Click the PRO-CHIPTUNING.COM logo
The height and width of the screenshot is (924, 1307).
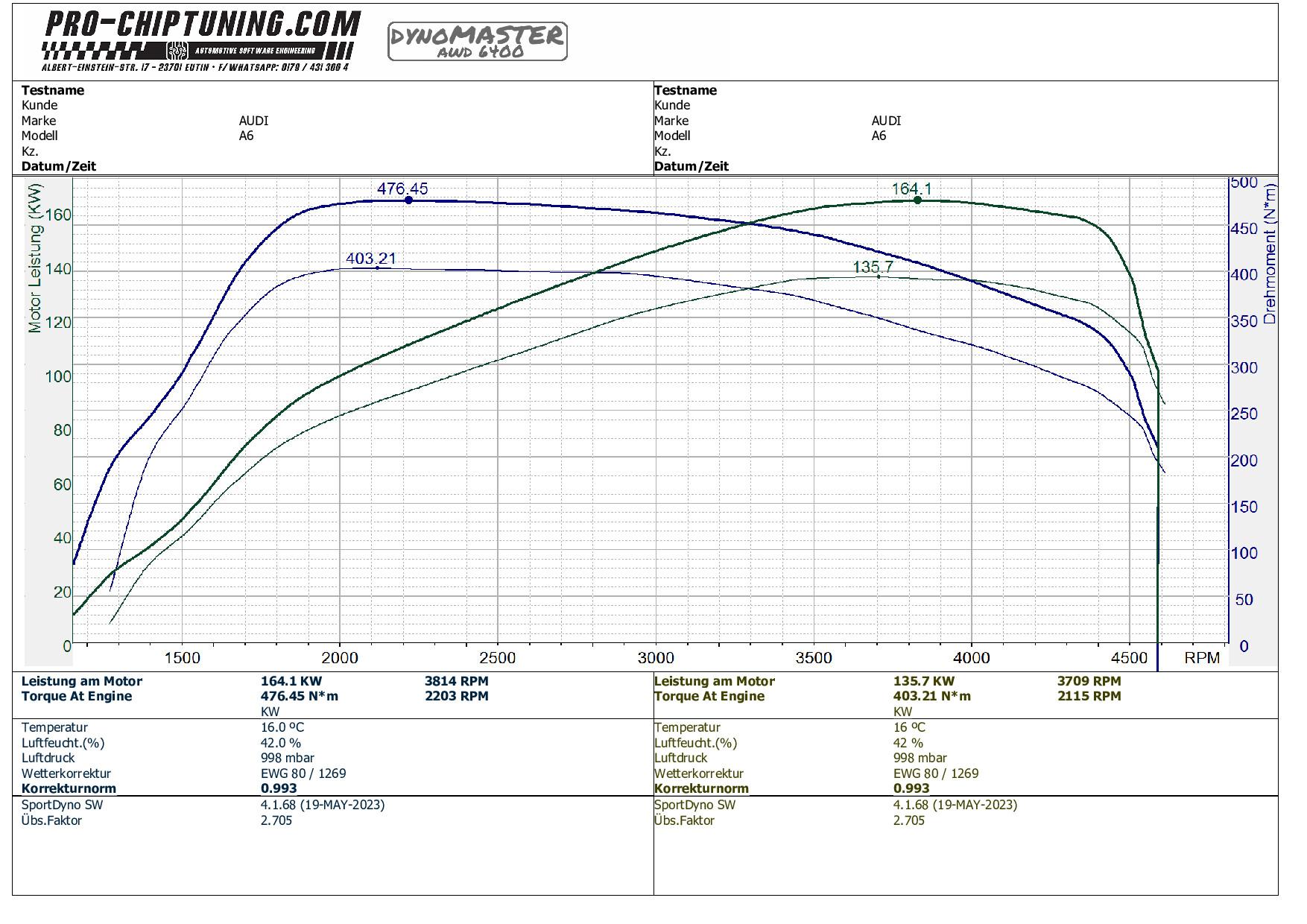click(201, 39)
